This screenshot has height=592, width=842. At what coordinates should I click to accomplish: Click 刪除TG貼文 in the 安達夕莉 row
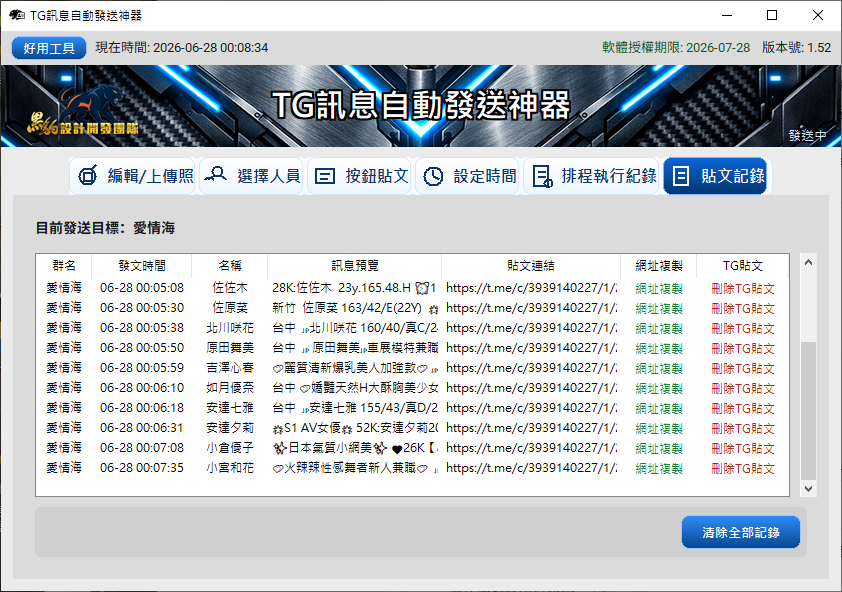(x=743, y=429)
